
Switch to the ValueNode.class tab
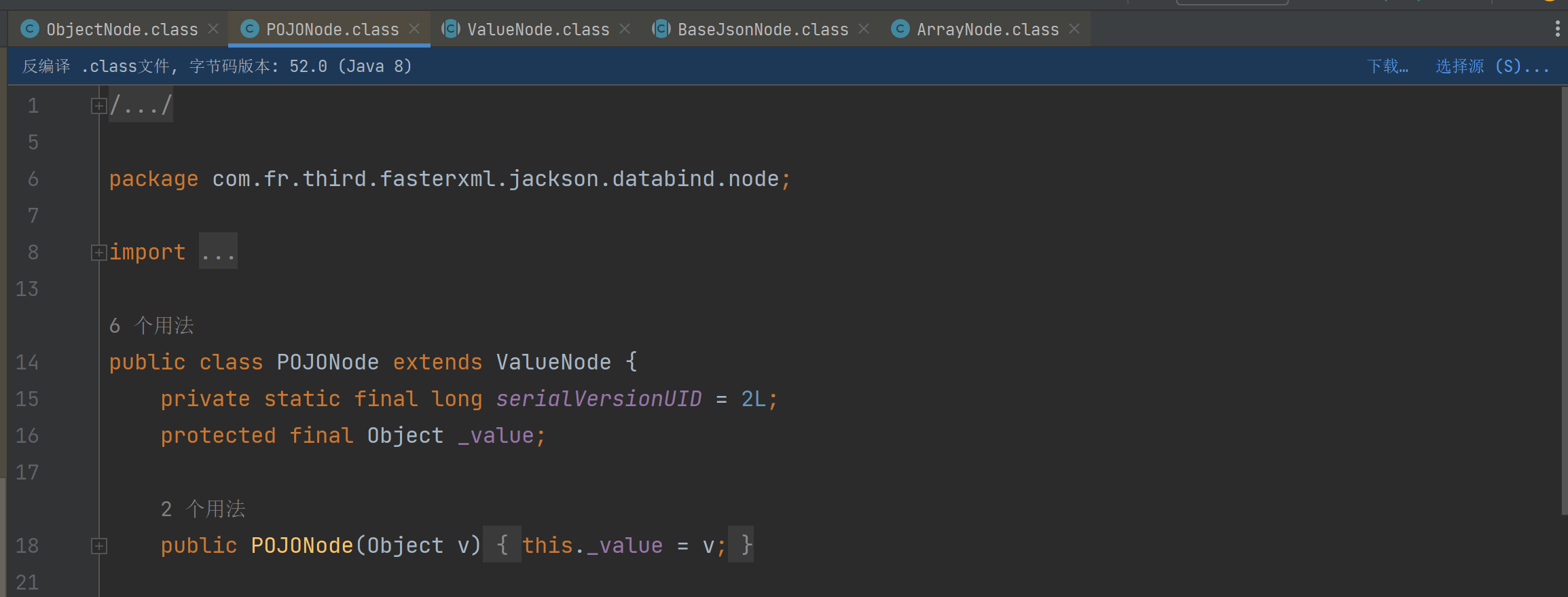point(538,30)
